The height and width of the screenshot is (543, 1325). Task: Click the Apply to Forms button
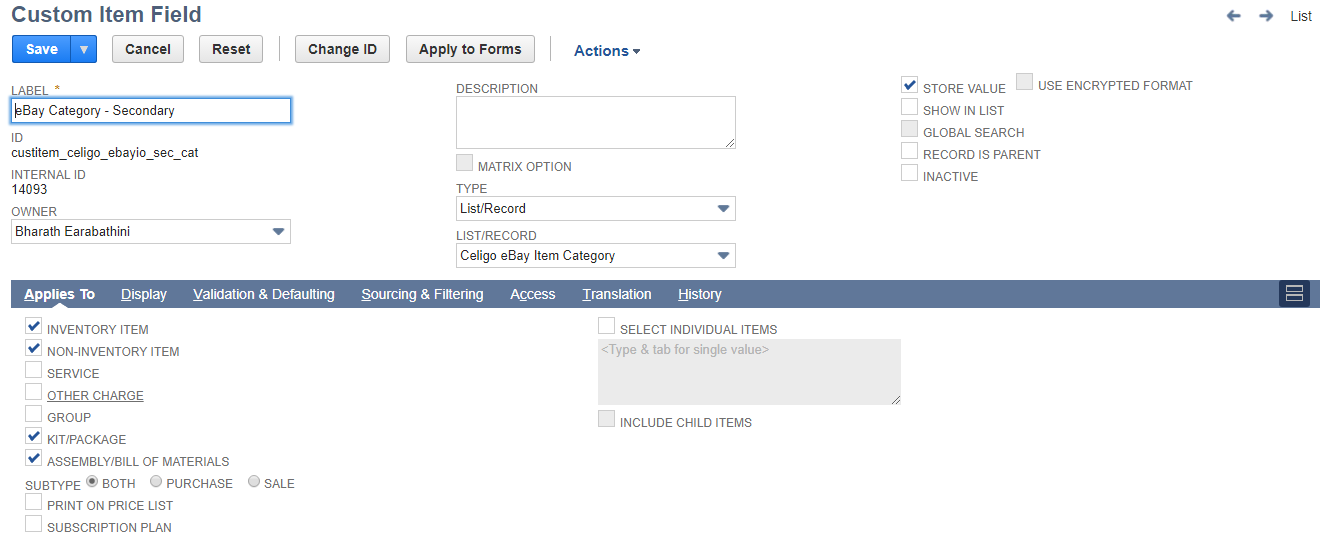[470, 49]
